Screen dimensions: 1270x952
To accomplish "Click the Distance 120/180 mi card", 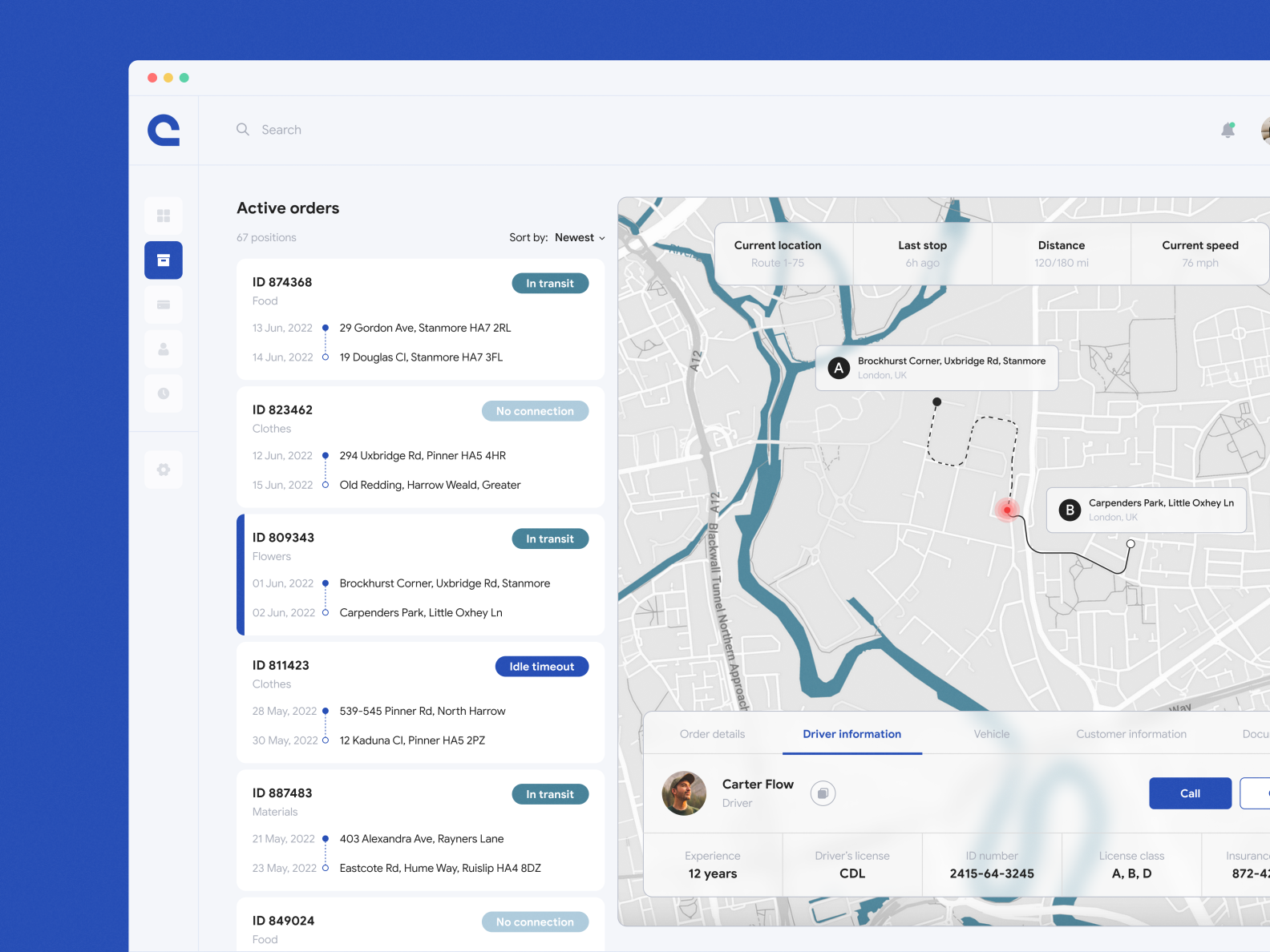I will 1062,253.
